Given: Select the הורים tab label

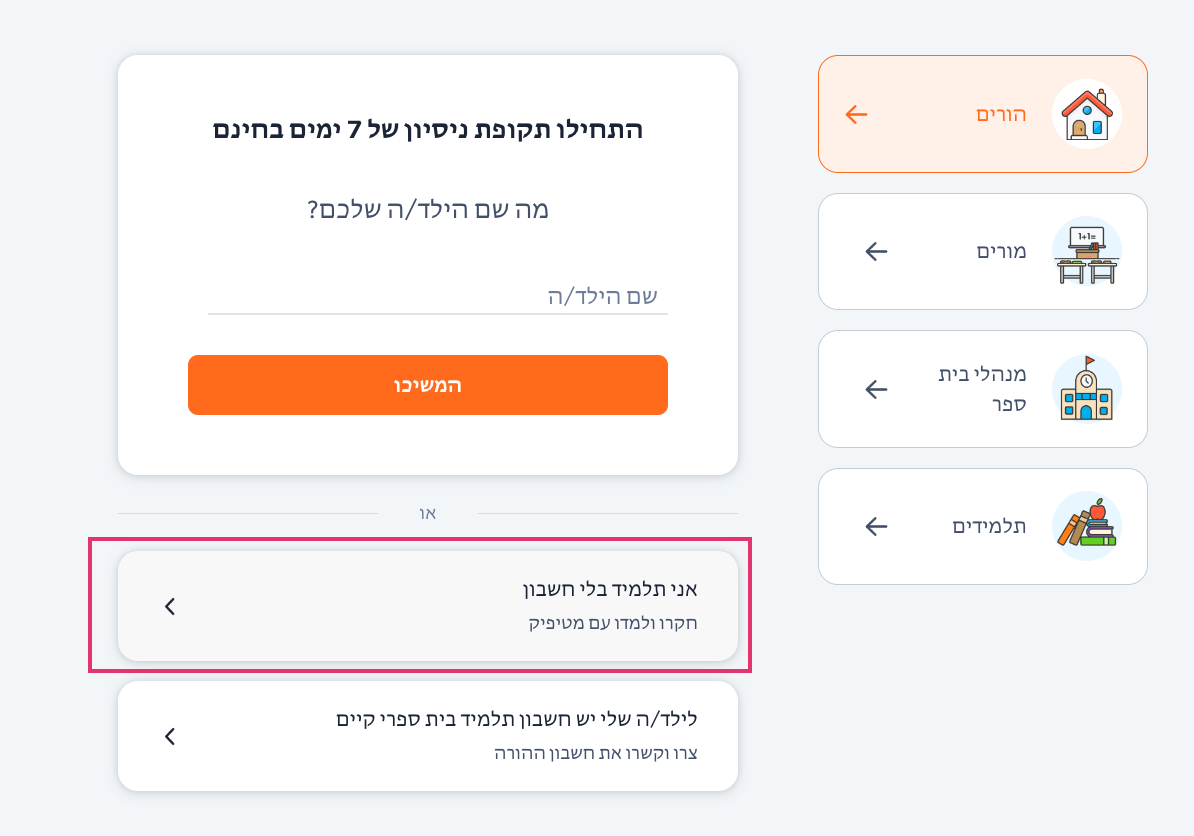Looking at the screenshot, I should coord(1001,114).
